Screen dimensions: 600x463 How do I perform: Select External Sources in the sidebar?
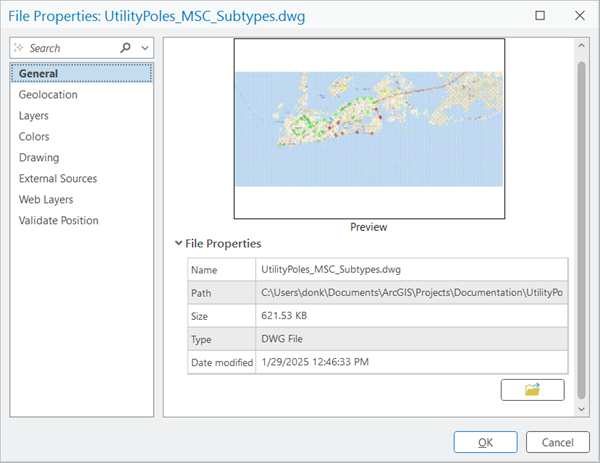(x=58, y=178)
